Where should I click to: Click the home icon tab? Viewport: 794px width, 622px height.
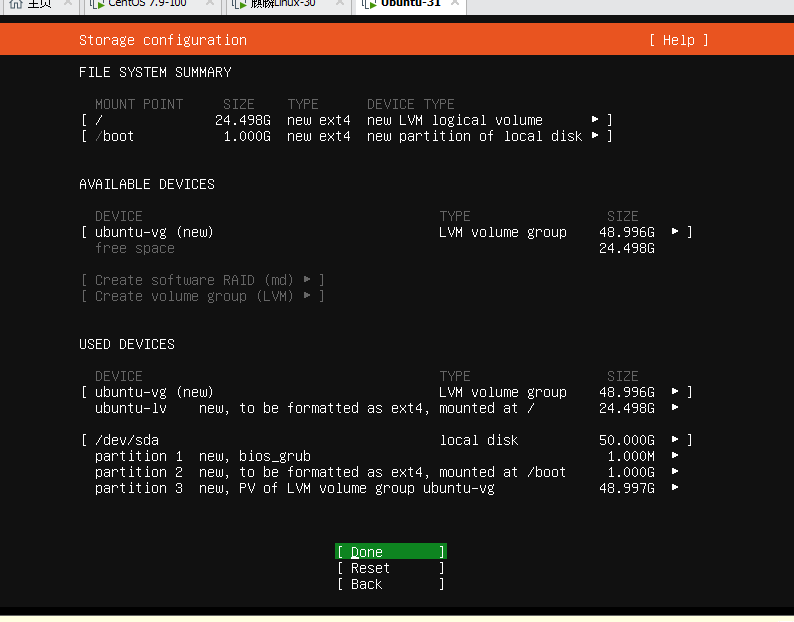[x=30, y=4]
